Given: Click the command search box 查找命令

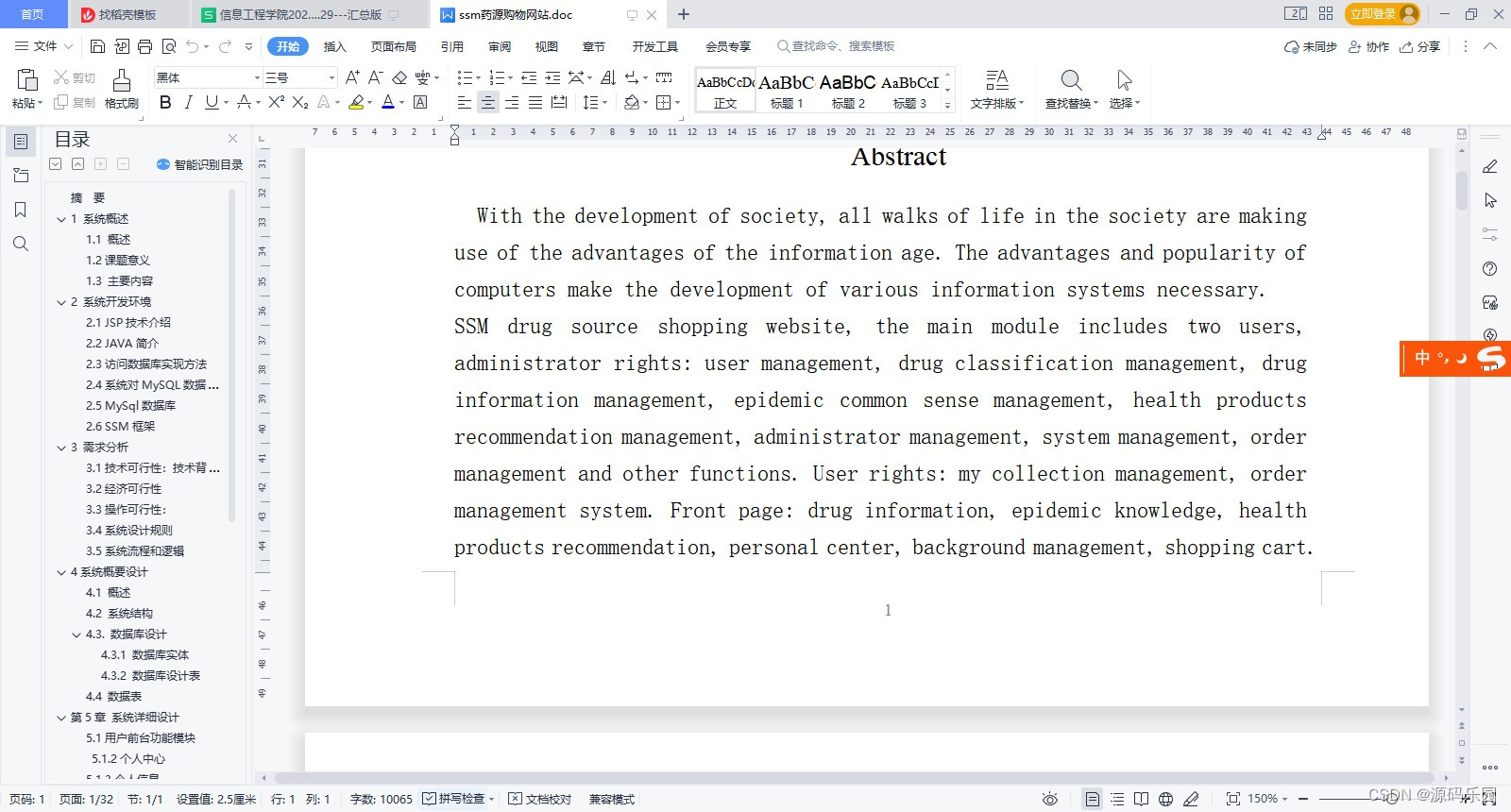Looking at the screenshot, I should click(x=836, y=46).
